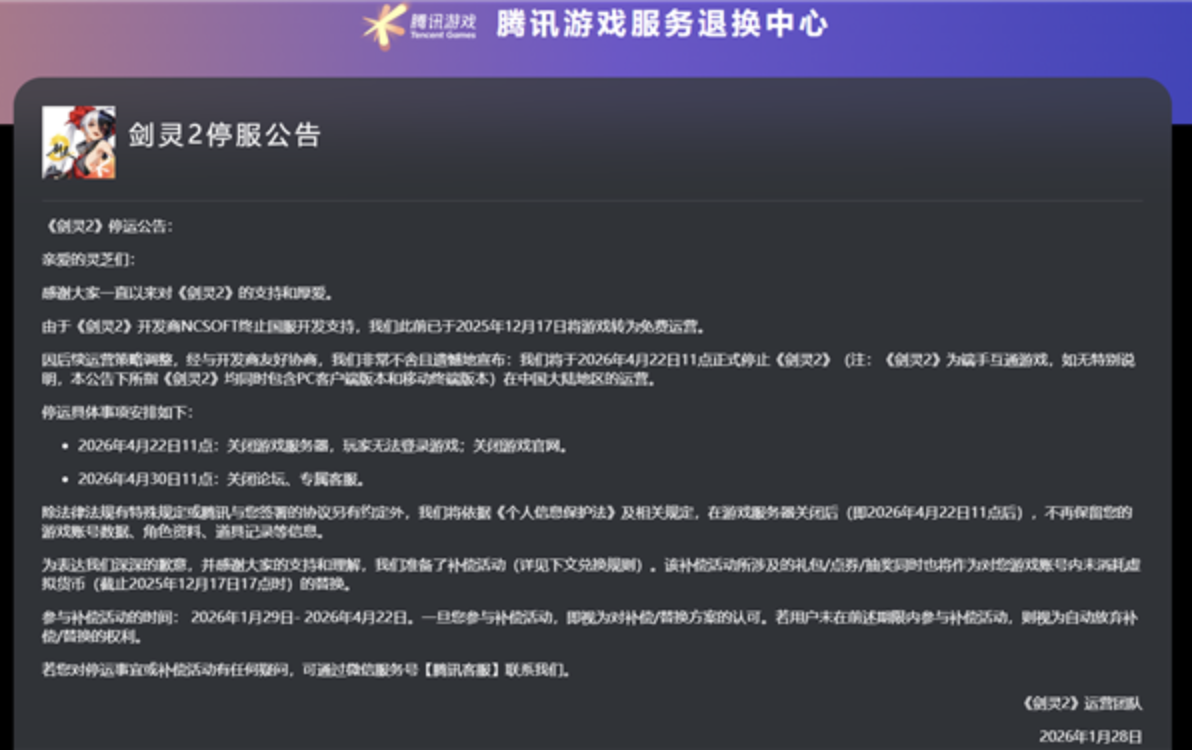Click the paragraph starting 因后续运营策略调整

tap(590, 369)
